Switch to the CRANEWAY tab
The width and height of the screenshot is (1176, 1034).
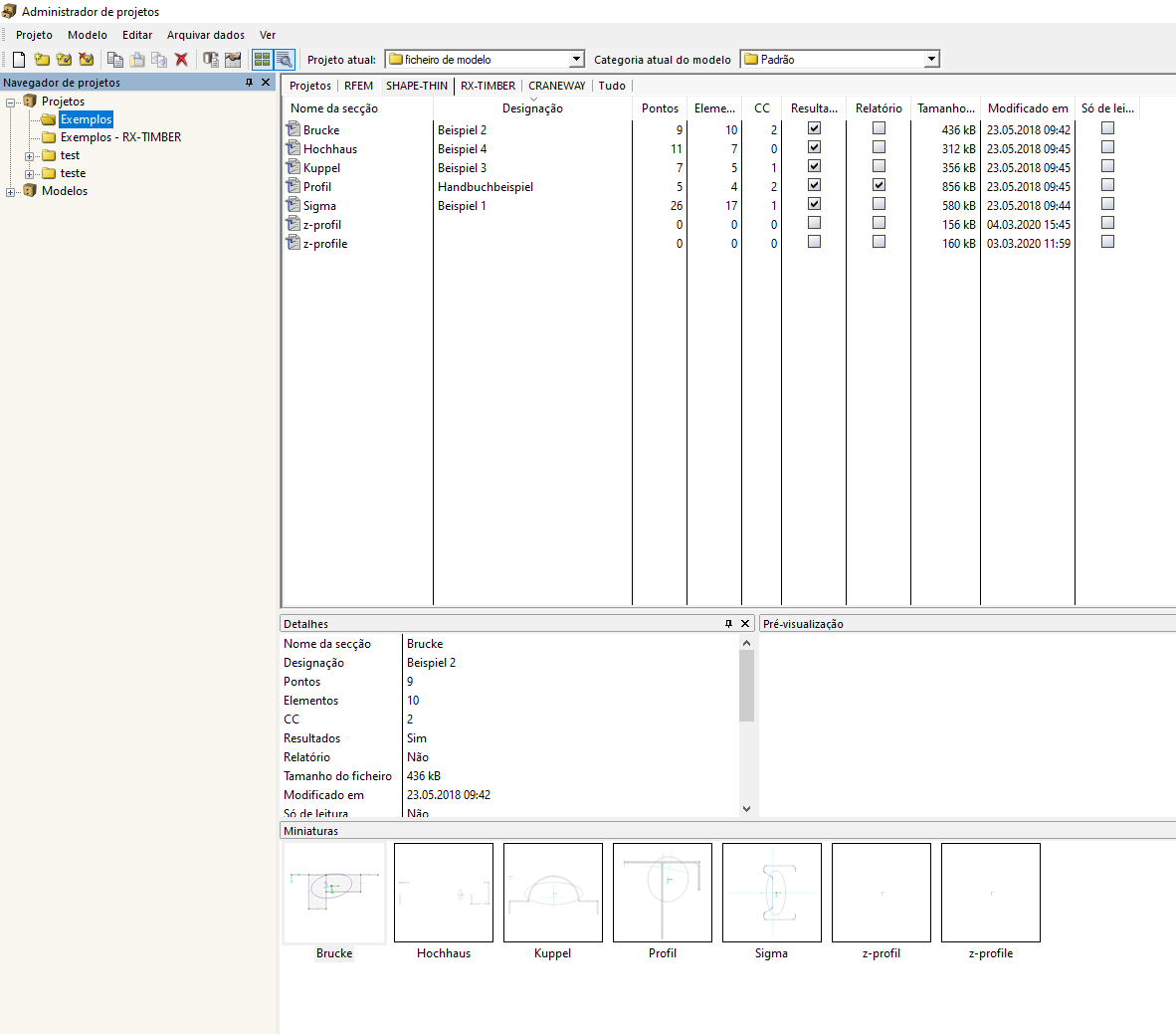(x=556, y=86)
